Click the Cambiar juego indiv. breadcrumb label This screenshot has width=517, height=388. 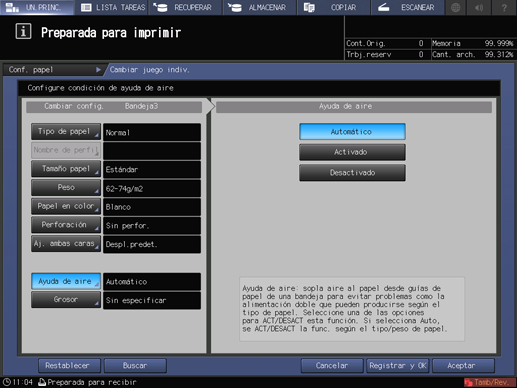pos(150,70)
